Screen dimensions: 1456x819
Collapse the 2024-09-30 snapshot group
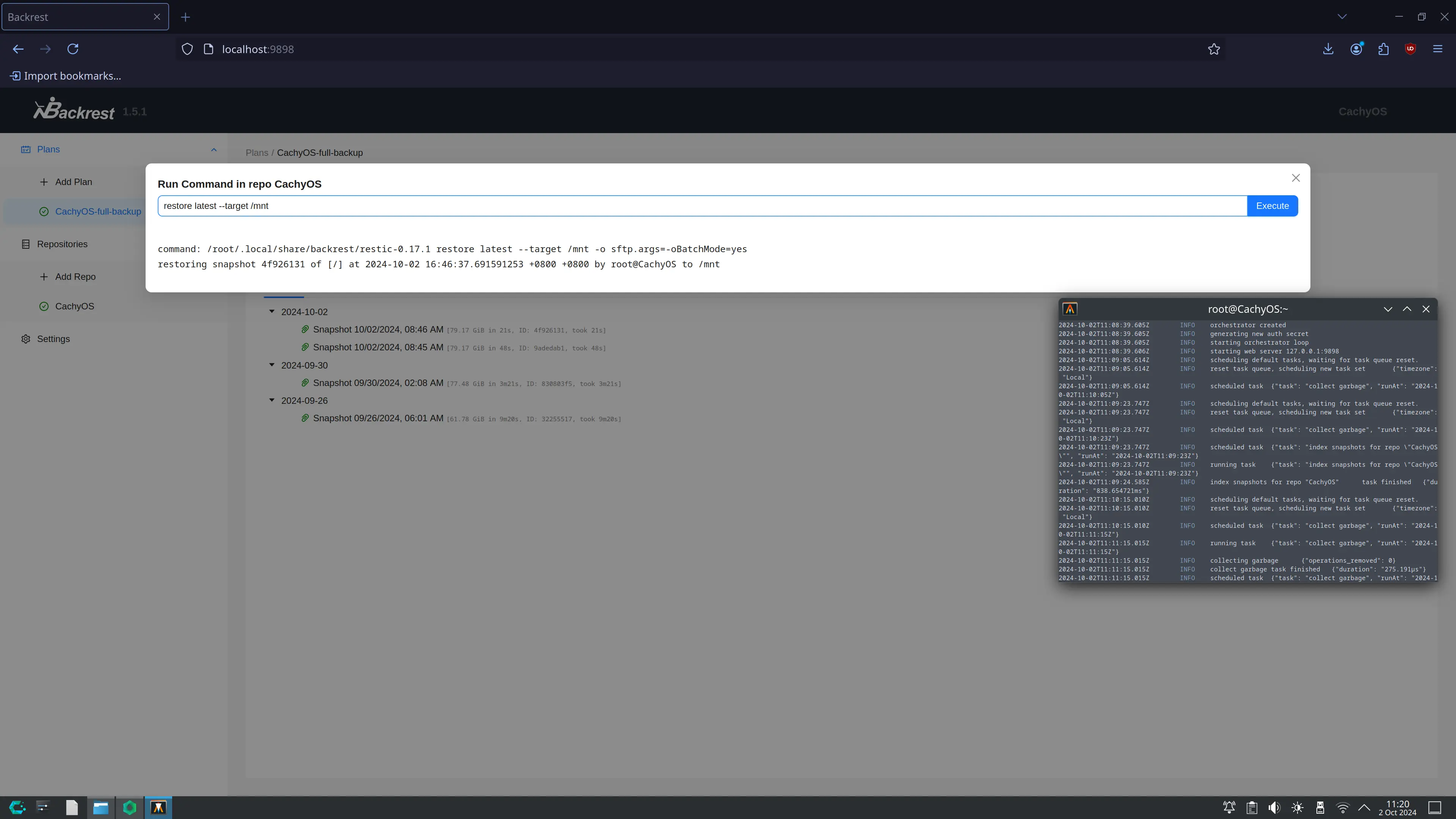point(272,365)
